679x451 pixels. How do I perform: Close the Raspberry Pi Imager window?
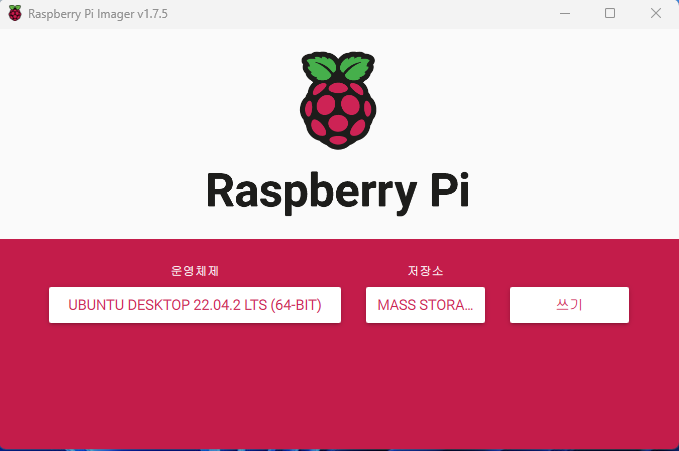656,13
